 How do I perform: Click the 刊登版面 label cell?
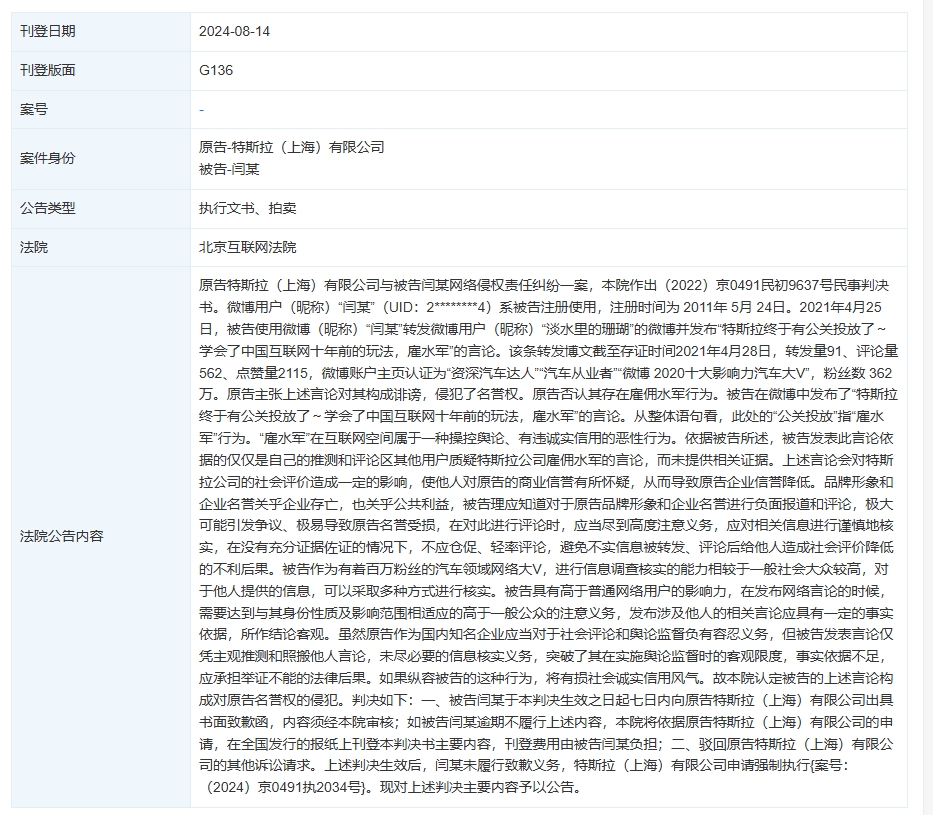click(101, 70)
